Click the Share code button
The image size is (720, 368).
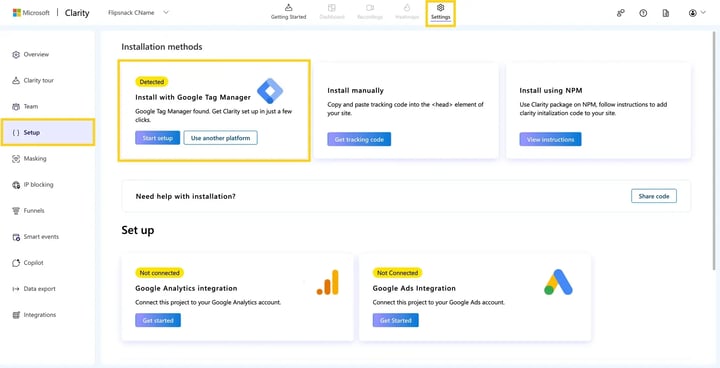[654, 196]
